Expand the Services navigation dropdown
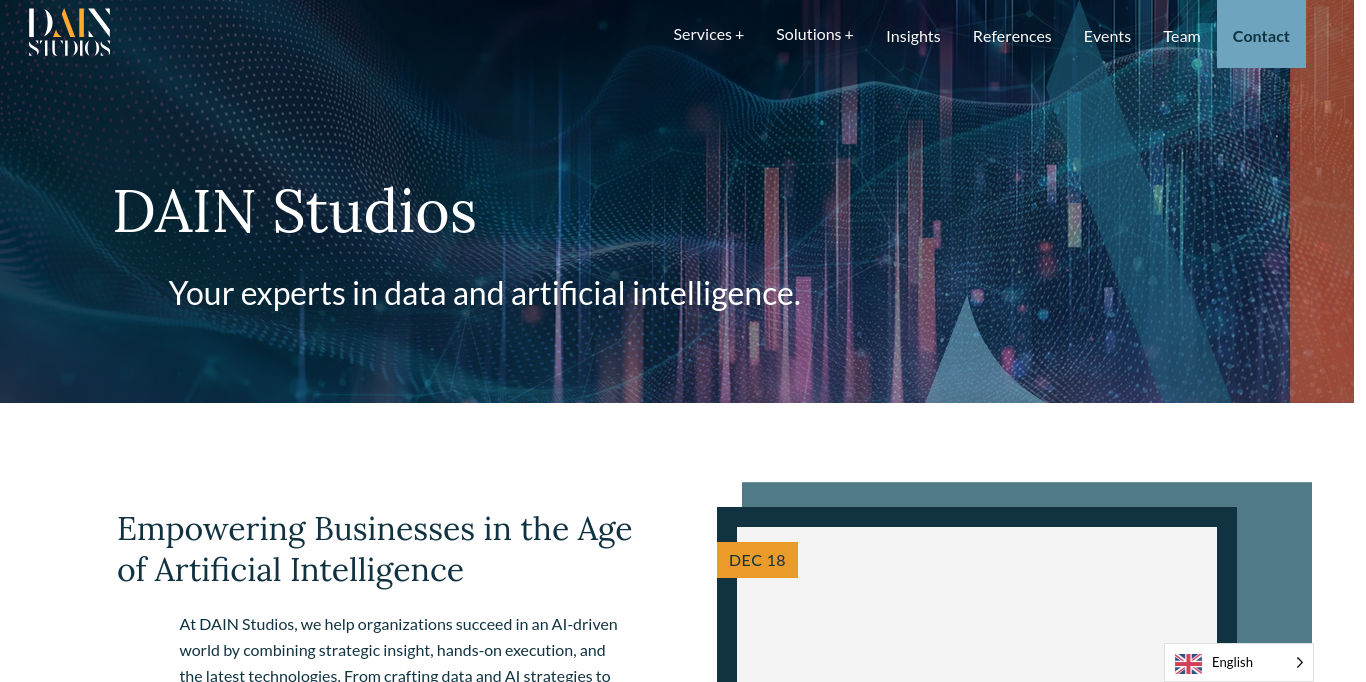 pyautogui.click(x=708, y=35)
